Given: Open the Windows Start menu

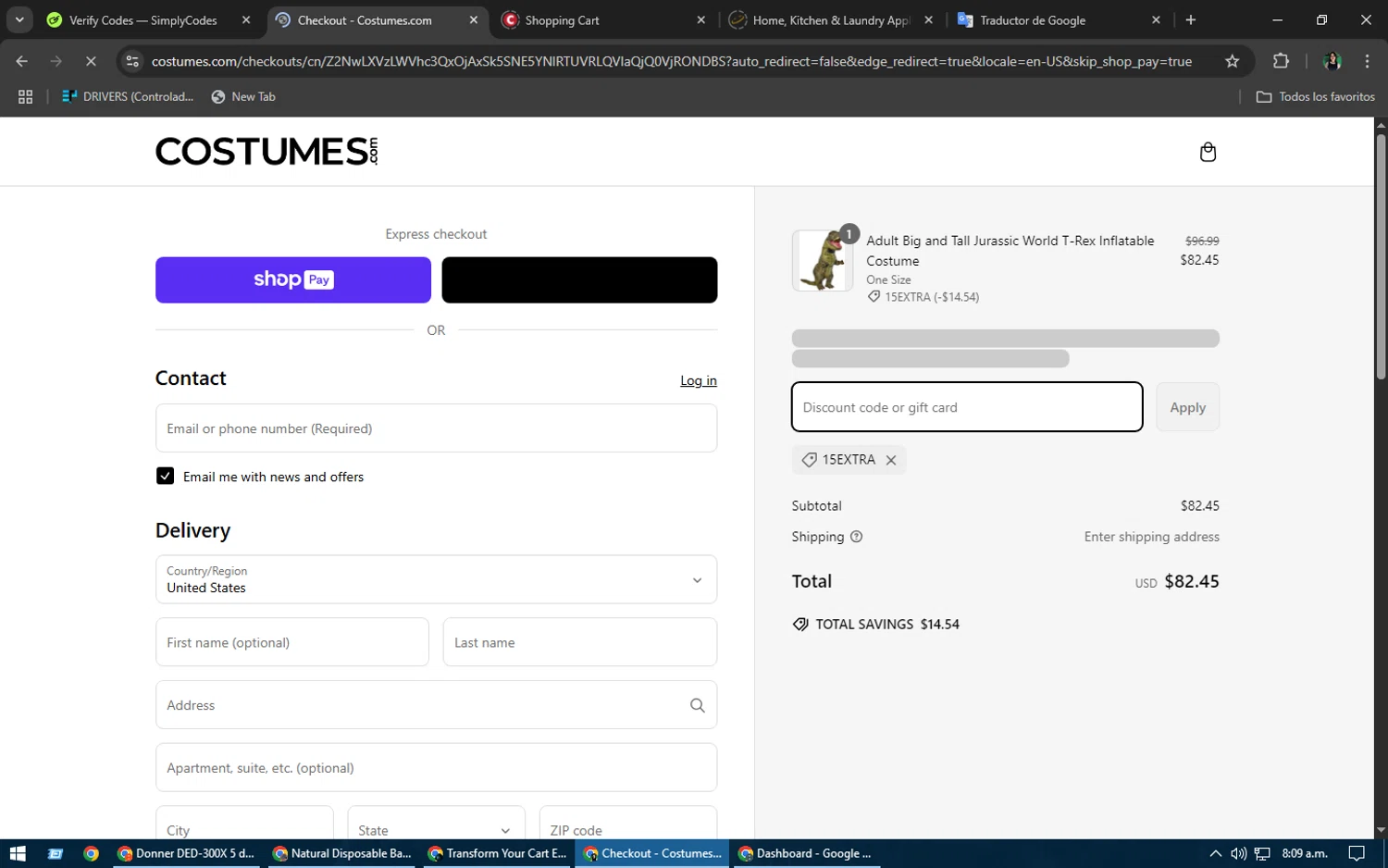Looking at the screenshot, I should click(x=18, y=853).
